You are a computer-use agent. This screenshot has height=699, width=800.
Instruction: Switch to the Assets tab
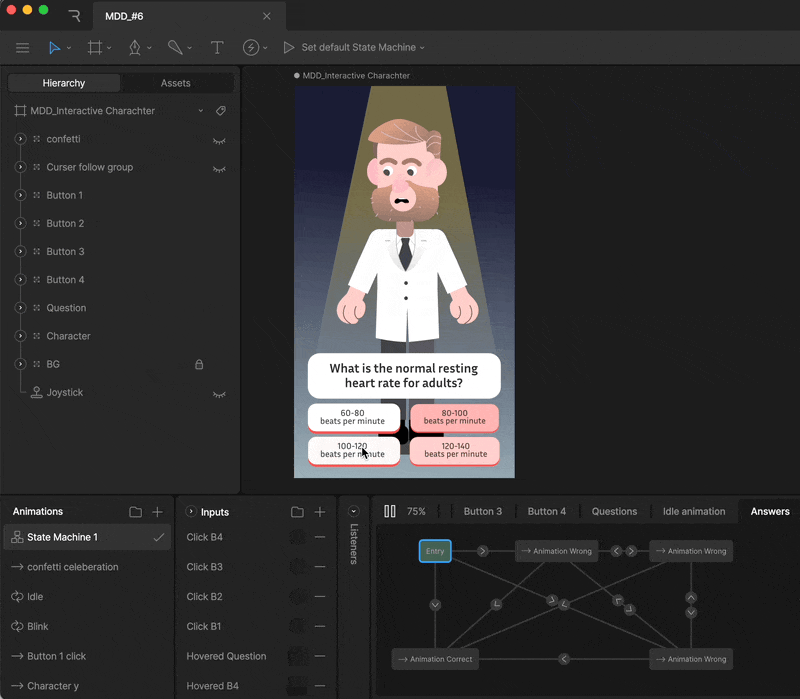tap(176, 83)
